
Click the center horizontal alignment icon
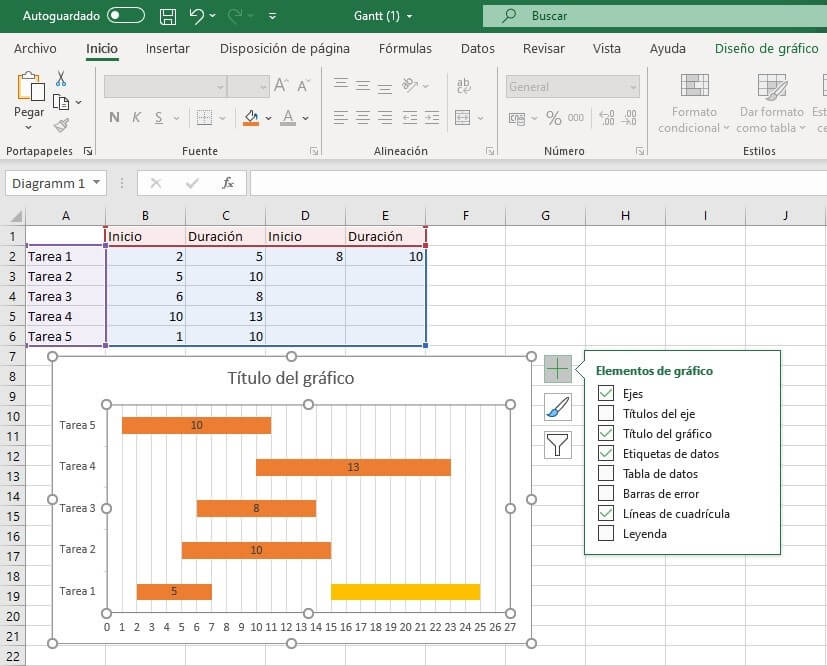point(363,117)
